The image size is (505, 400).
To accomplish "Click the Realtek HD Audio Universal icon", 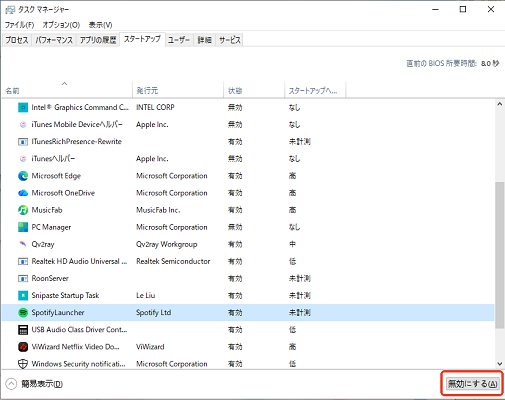I will (x=23, y=261).
